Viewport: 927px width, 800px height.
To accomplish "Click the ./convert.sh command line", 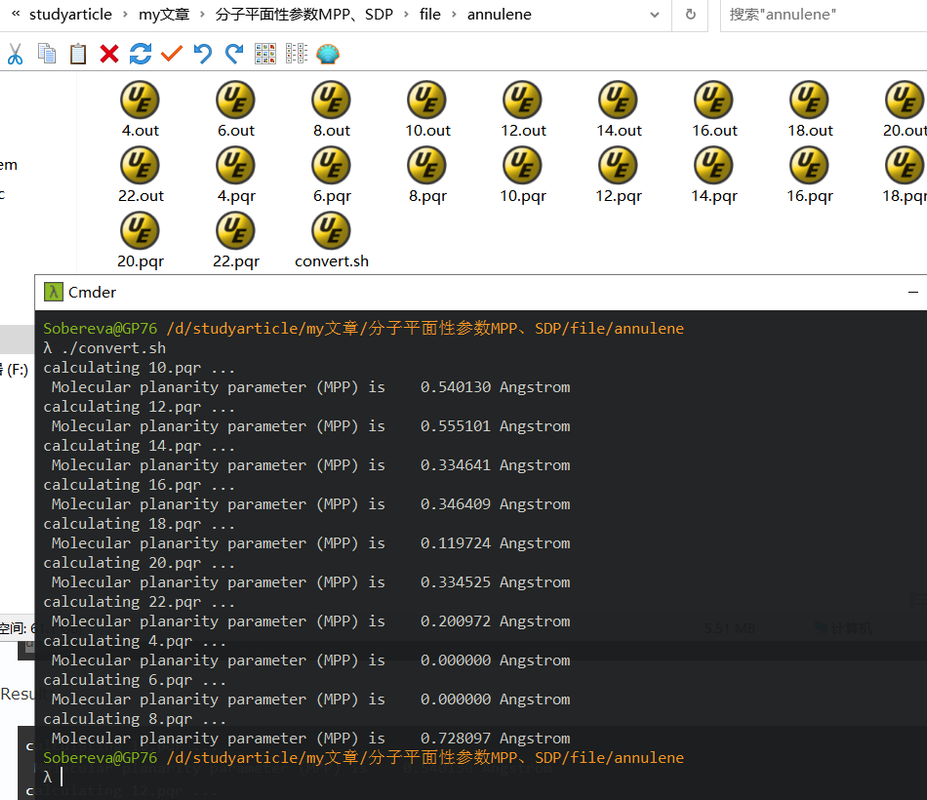I will pyautogui.click(x=105, y=348).
